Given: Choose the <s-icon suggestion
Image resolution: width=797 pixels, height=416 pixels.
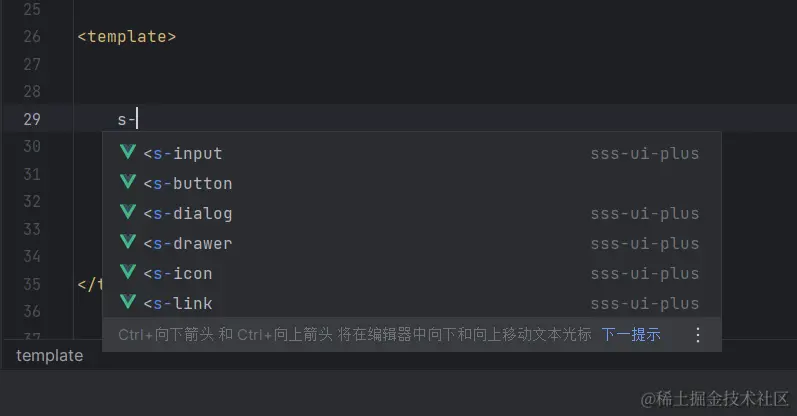Looking at the screenshot, I should (412, 273).
